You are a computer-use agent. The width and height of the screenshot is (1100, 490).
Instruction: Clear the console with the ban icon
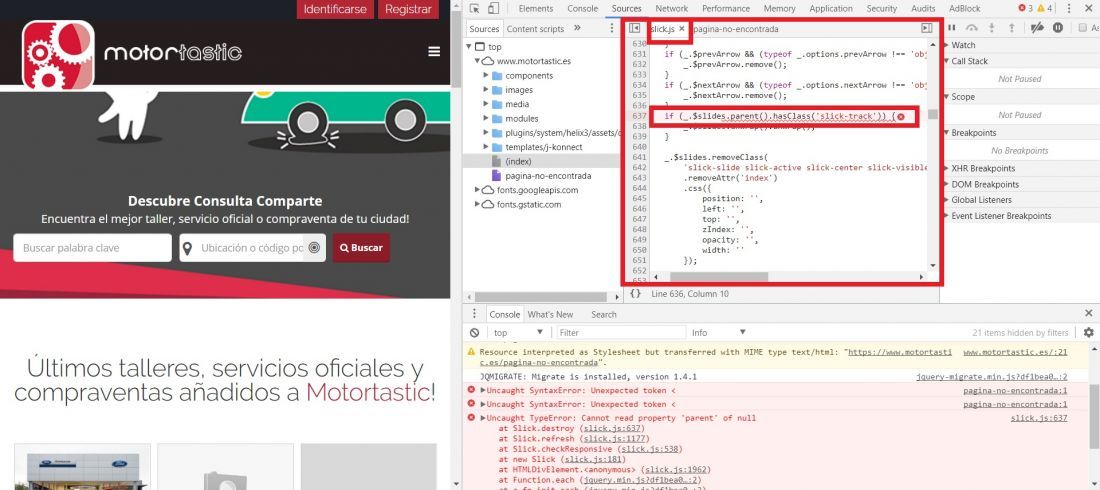click(x=475, y=332)
